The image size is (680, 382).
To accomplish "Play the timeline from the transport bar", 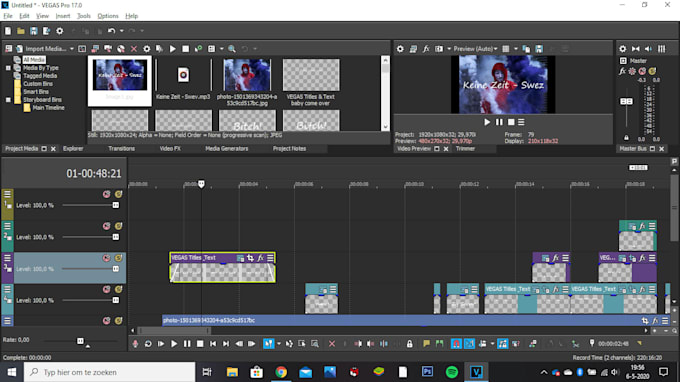I will coord(174,344).
